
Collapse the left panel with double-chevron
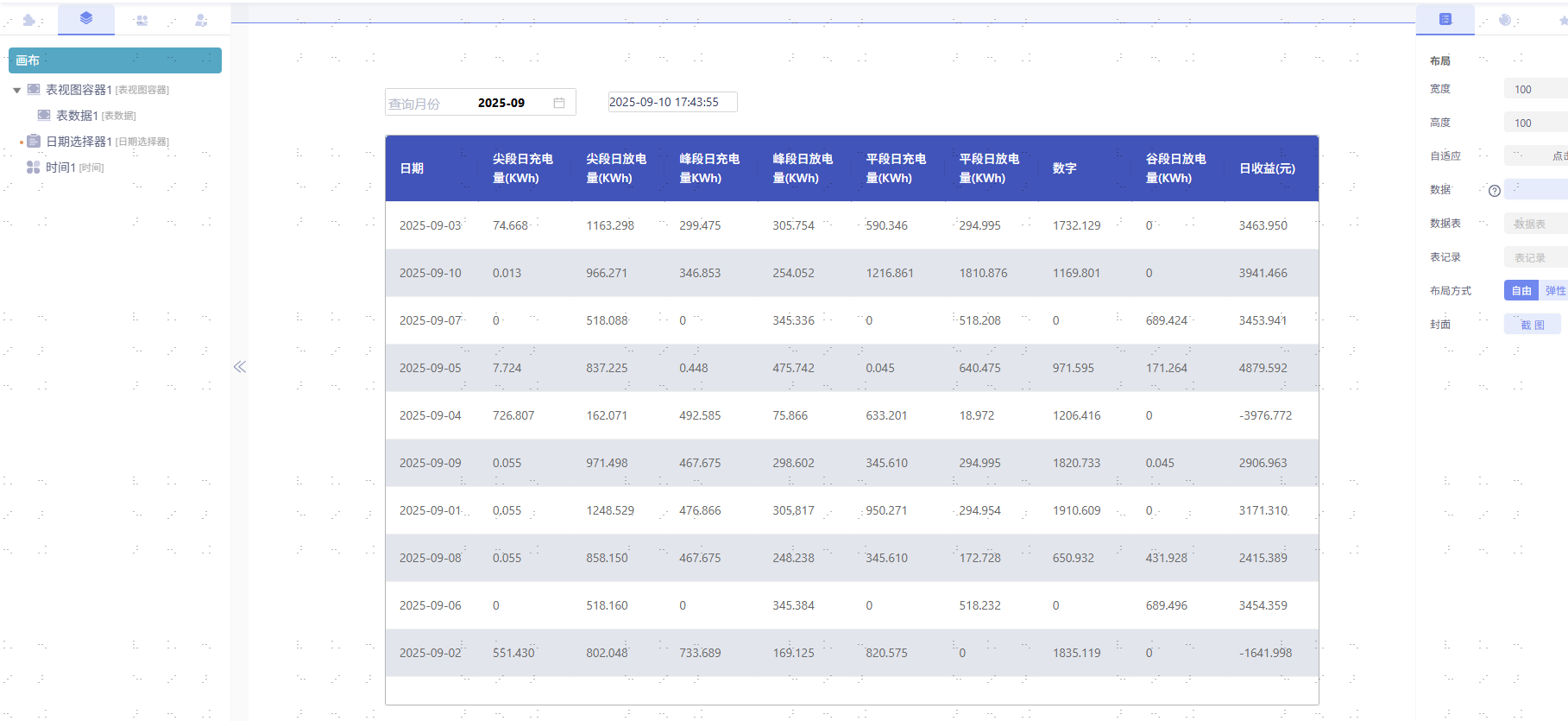click(240, 367)
